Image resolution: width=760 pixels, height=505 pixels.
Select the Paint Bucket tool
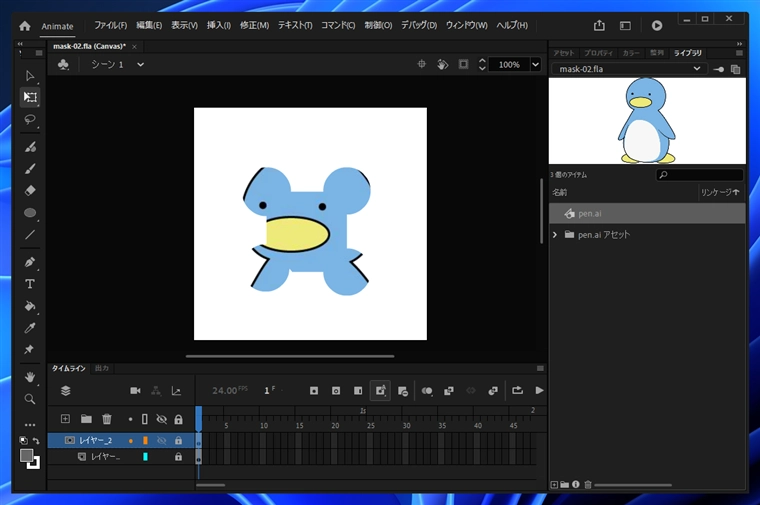pos(30,306)
